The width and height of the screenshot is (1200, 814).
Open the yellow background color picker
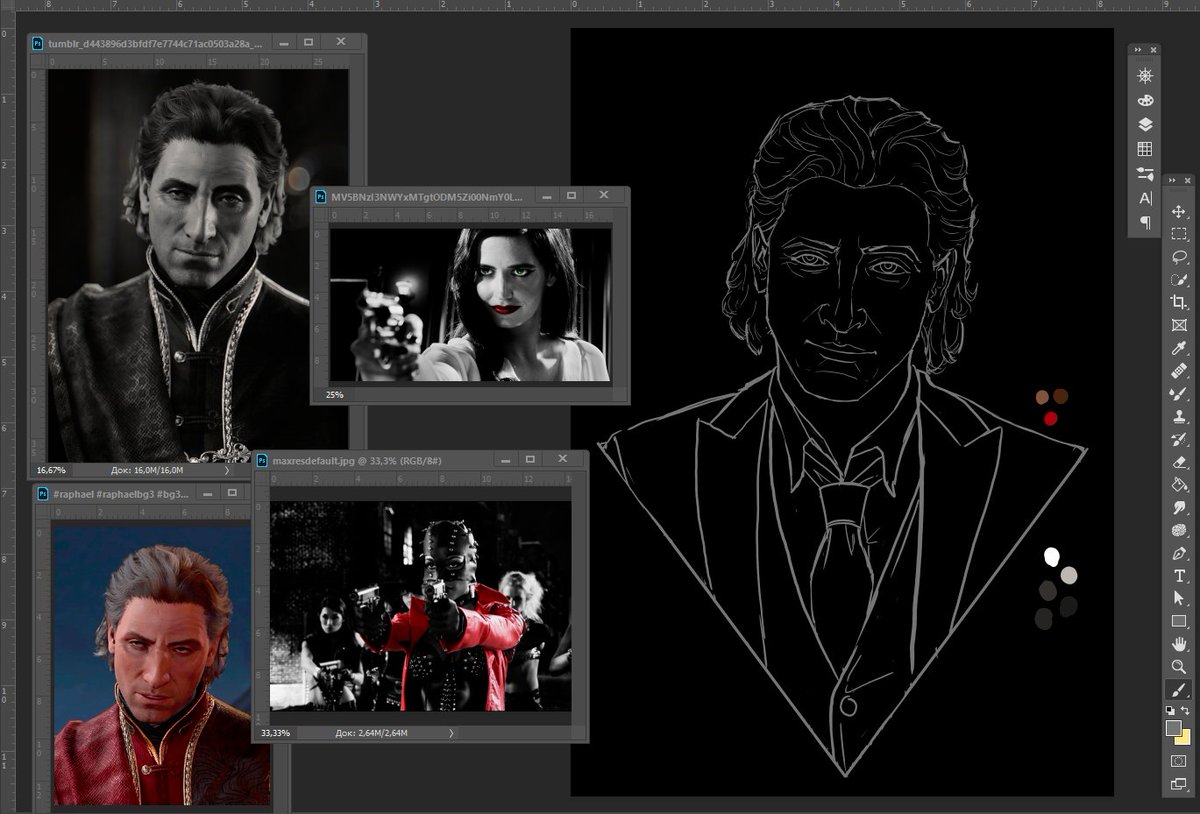[x=1185, y=738]
